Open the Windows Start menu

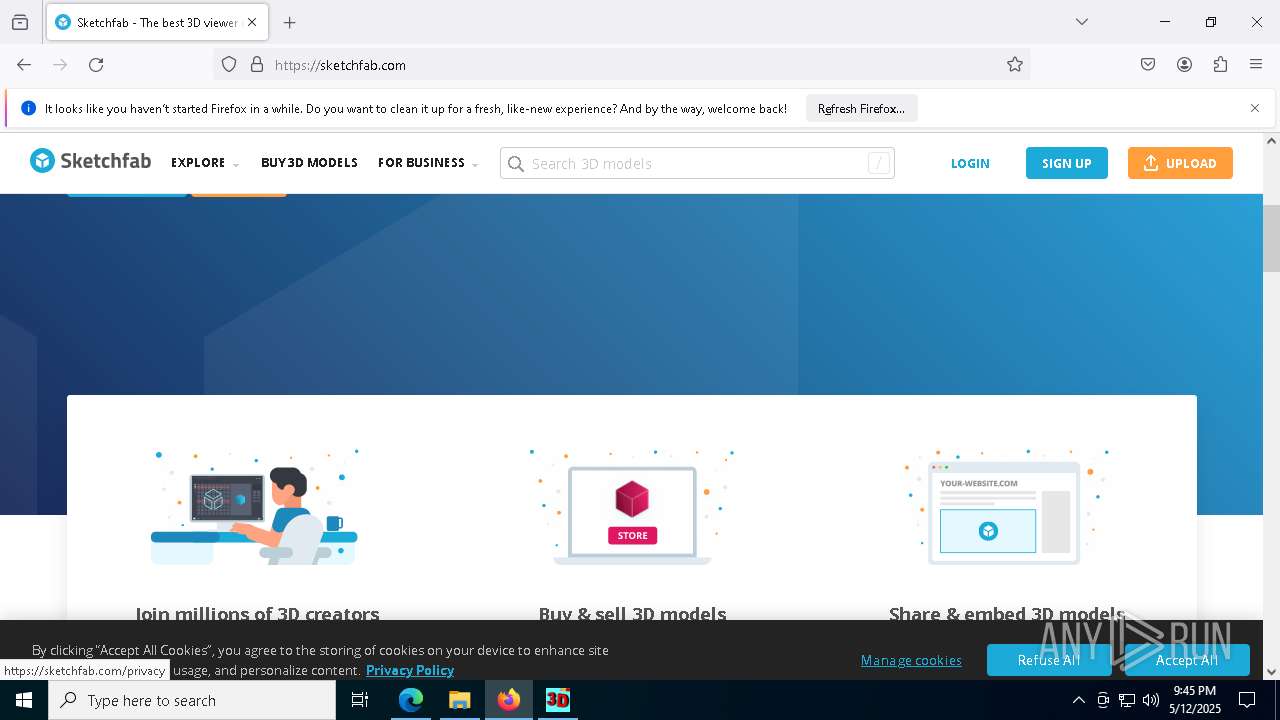[24, 700]
